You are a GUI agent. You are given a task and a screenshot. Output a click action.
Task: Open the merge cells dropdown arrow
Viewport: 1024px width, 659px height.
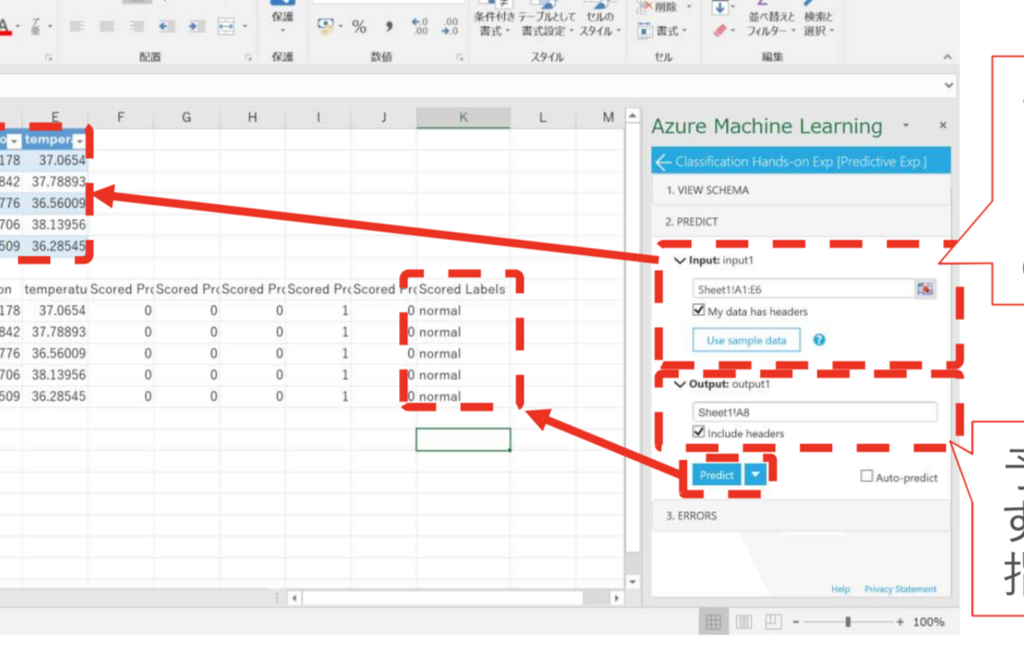tap(245, 27)
